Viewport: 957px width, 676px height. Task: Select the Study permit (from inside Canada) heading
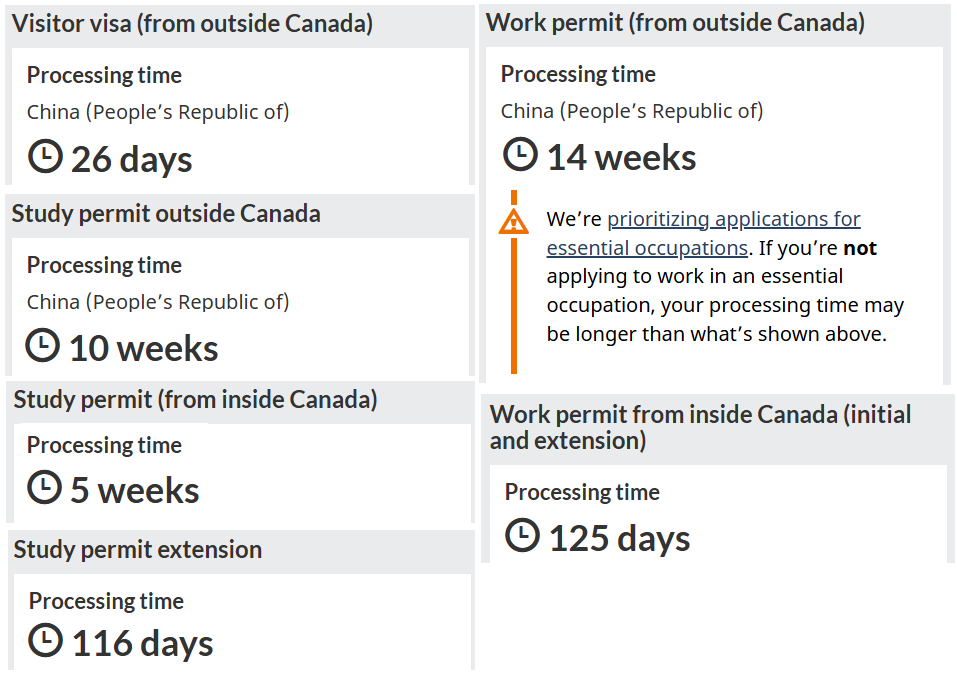coord(195,400)
